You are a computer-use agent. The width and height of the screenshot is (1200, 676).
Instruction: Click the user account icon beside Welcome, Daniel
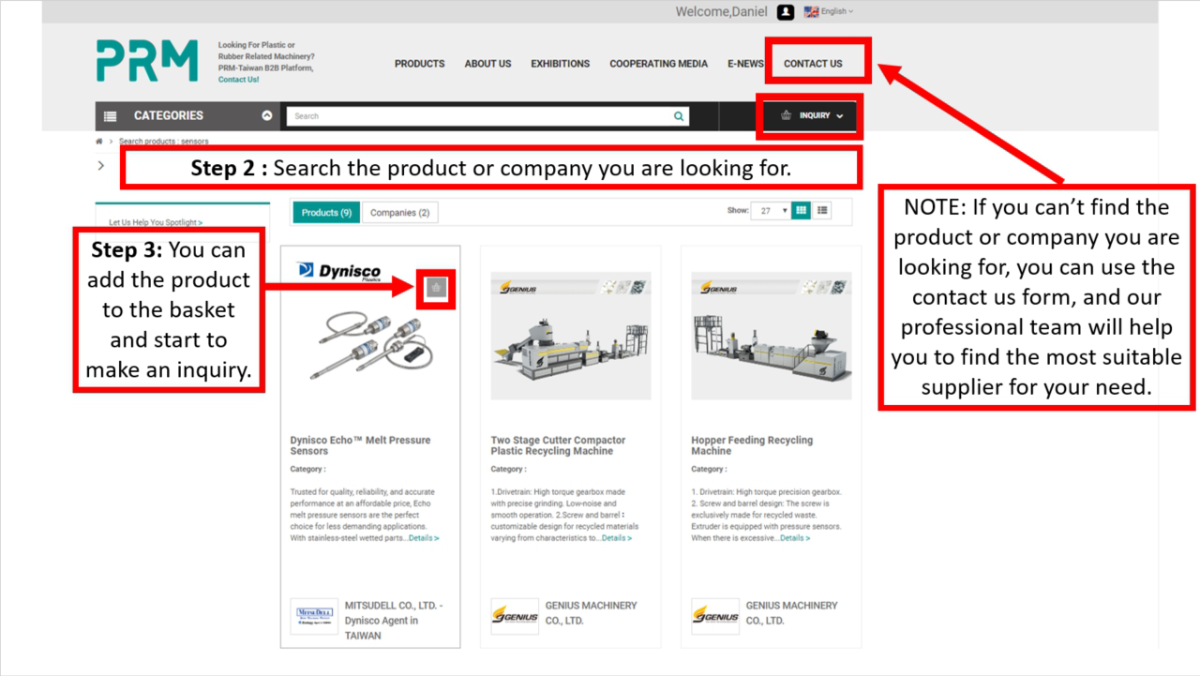(x=786, y=12)
